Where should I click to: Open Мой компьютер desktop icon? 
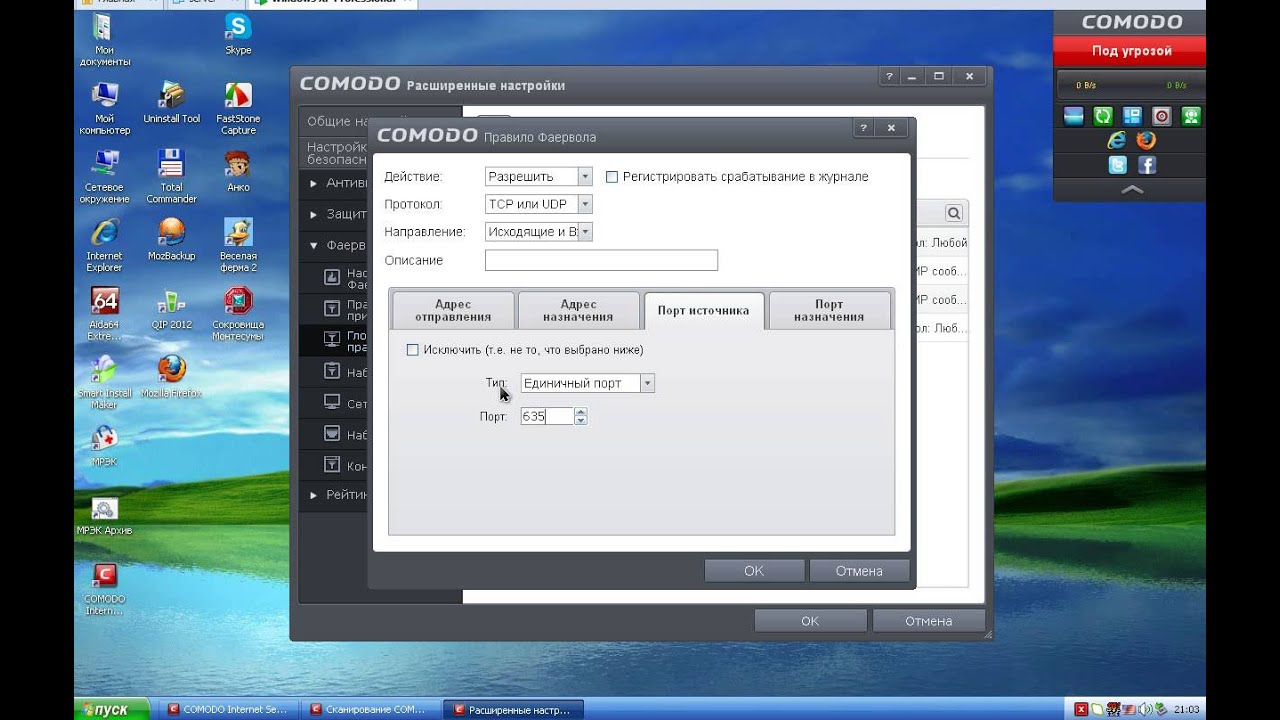[104, 108]
